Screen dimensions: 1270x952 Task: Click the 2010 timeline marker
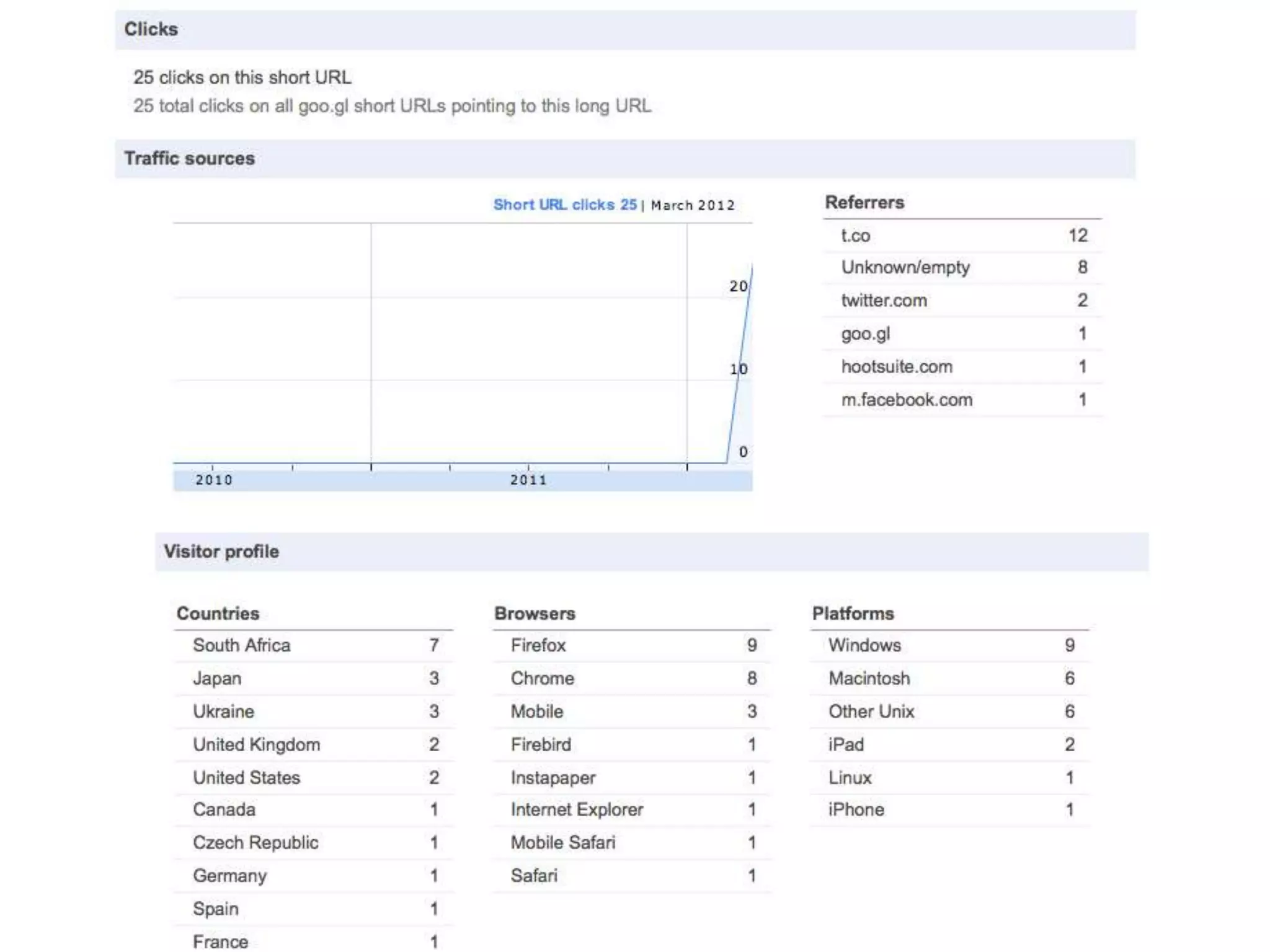click(214, 480)
